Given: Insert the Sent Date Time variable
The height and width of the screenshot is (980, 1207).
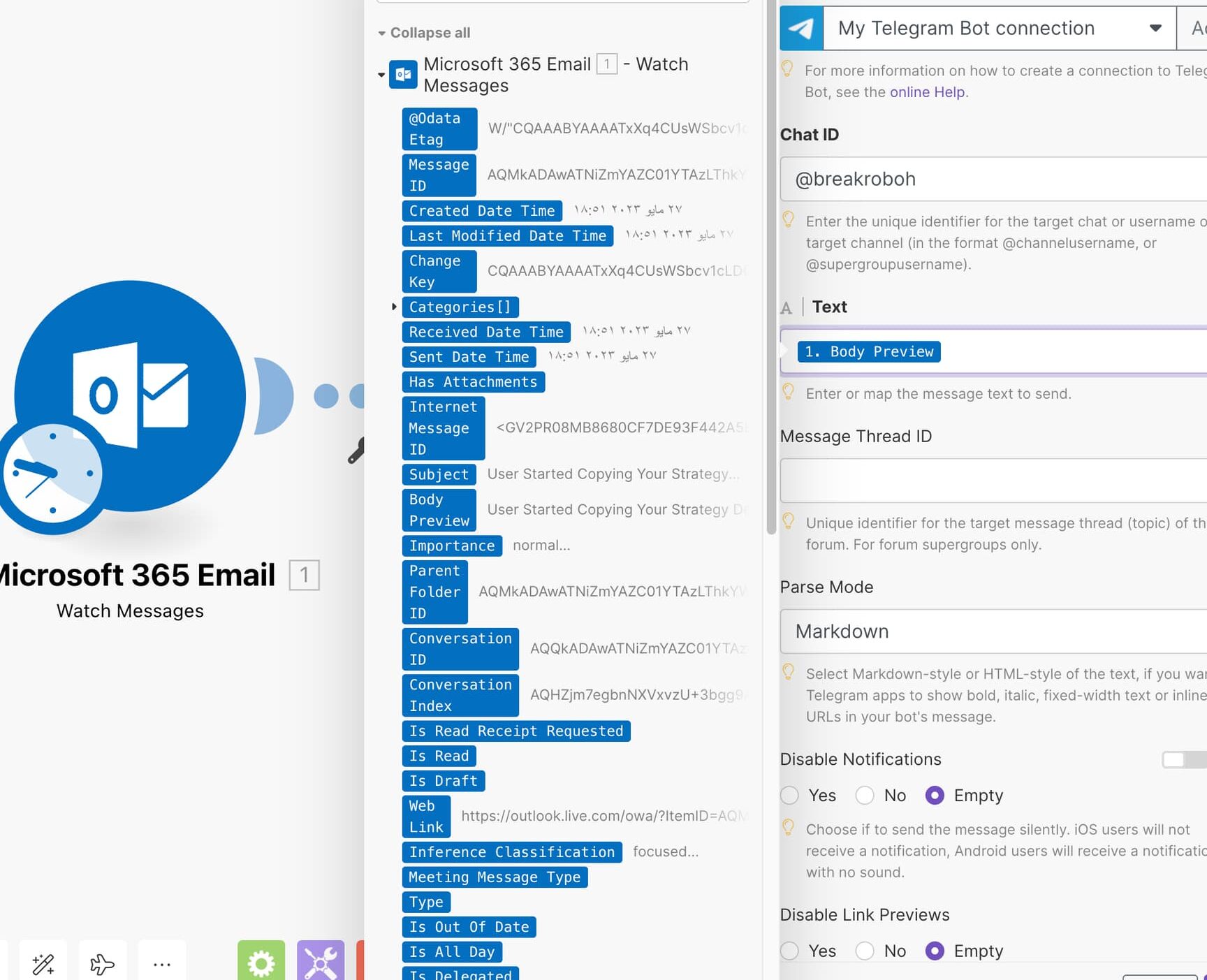Looking at the screenshot, I should [x=469, y=356].
